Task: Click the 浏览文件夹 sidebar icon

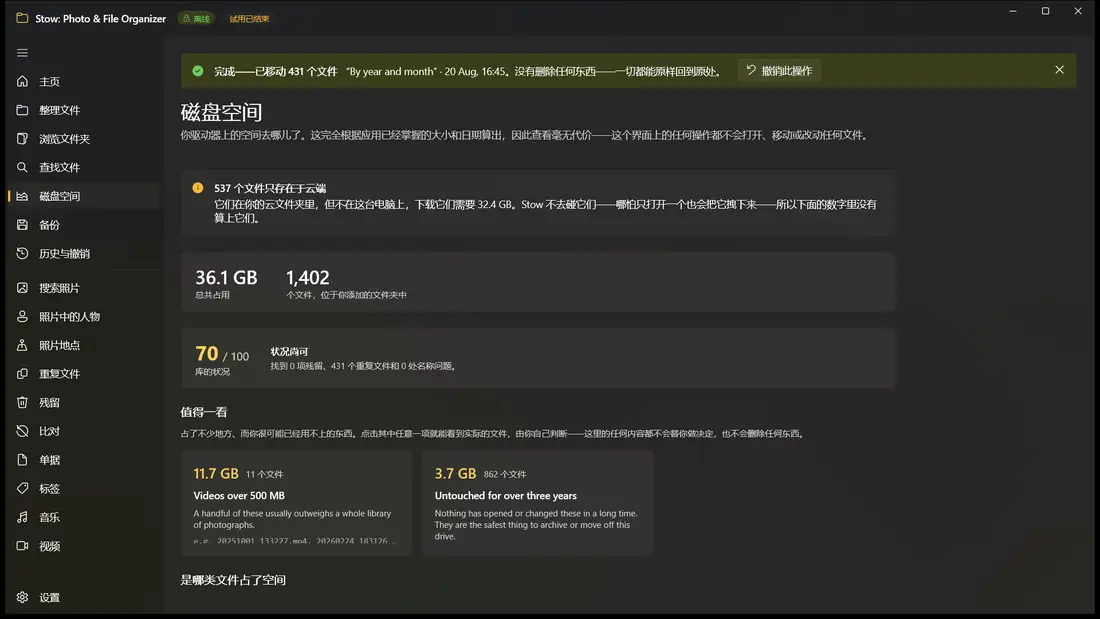Action: point(22,139)
